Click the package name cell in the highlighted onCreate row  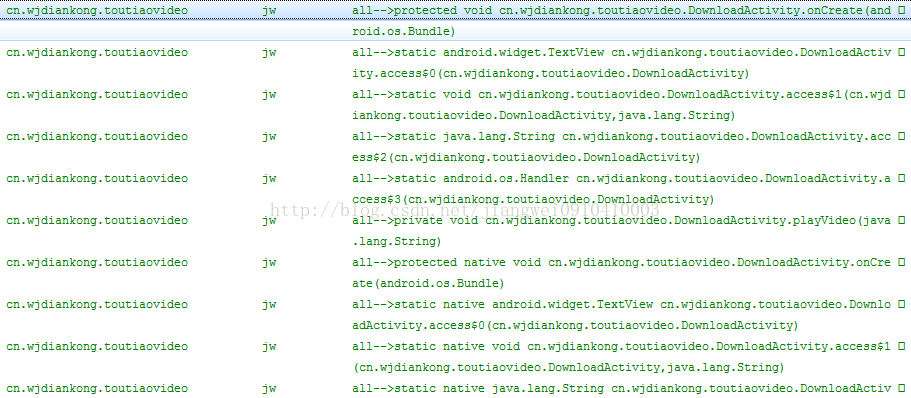click(x=97, y=11)
